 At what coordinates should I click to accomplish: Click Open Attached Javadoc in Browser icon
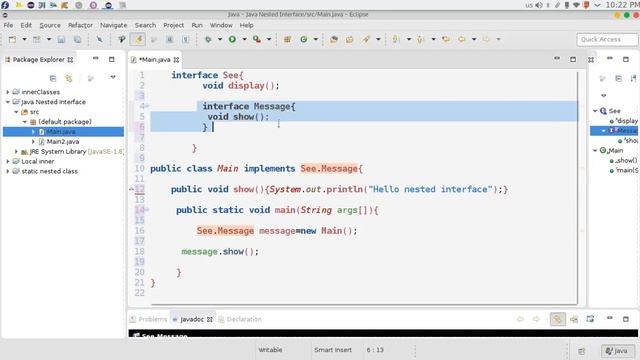click(590, 319)
